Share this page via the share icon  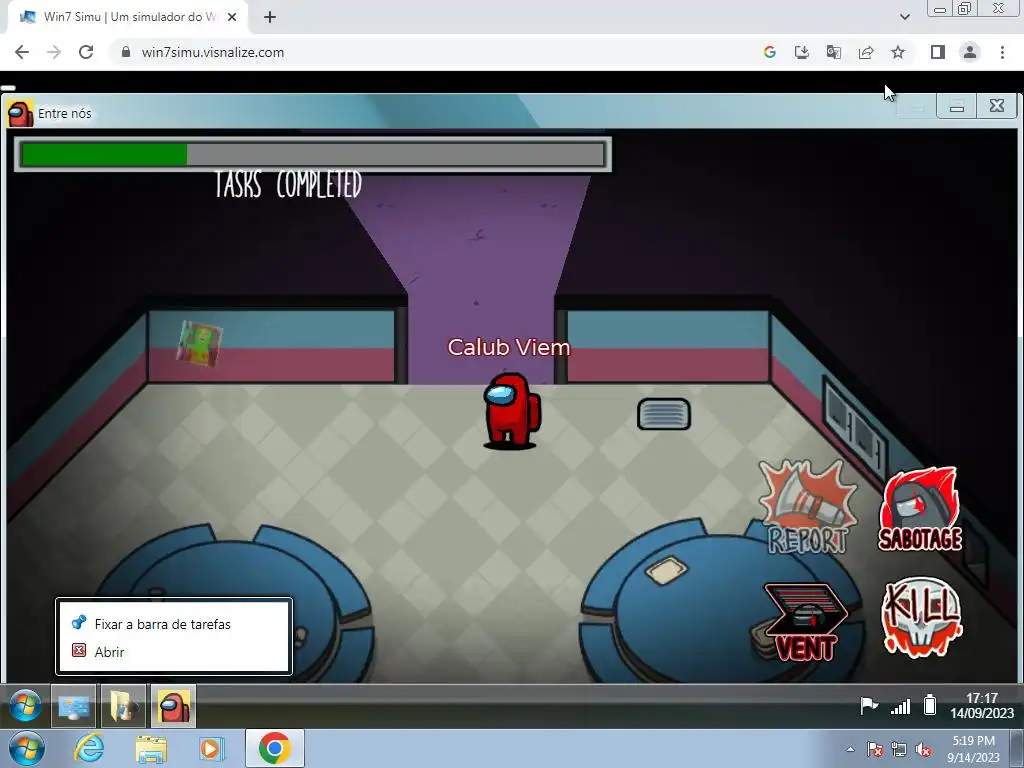click(866, 52)
